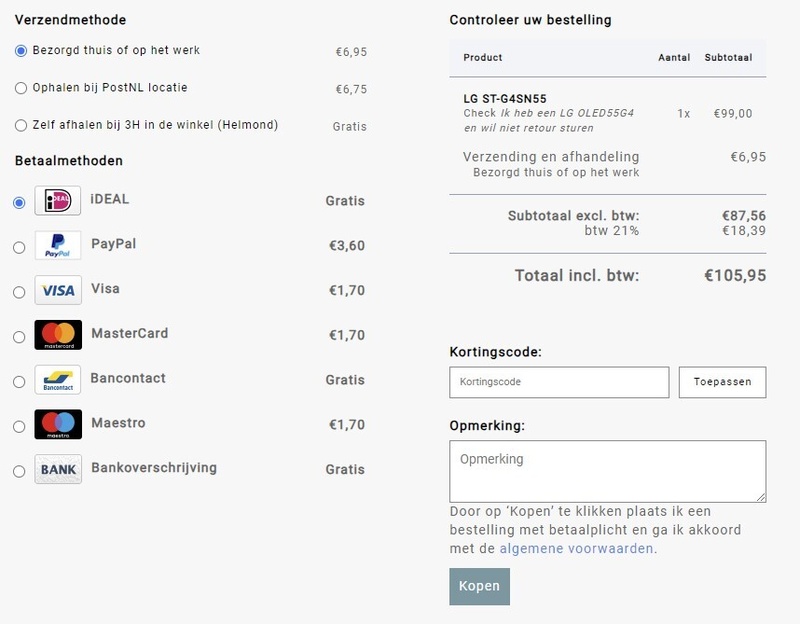This screenshot has height=624, width=800.
Task: Click the Maestro logo icon
Action: pyautogui.click(x=58, y=425)
